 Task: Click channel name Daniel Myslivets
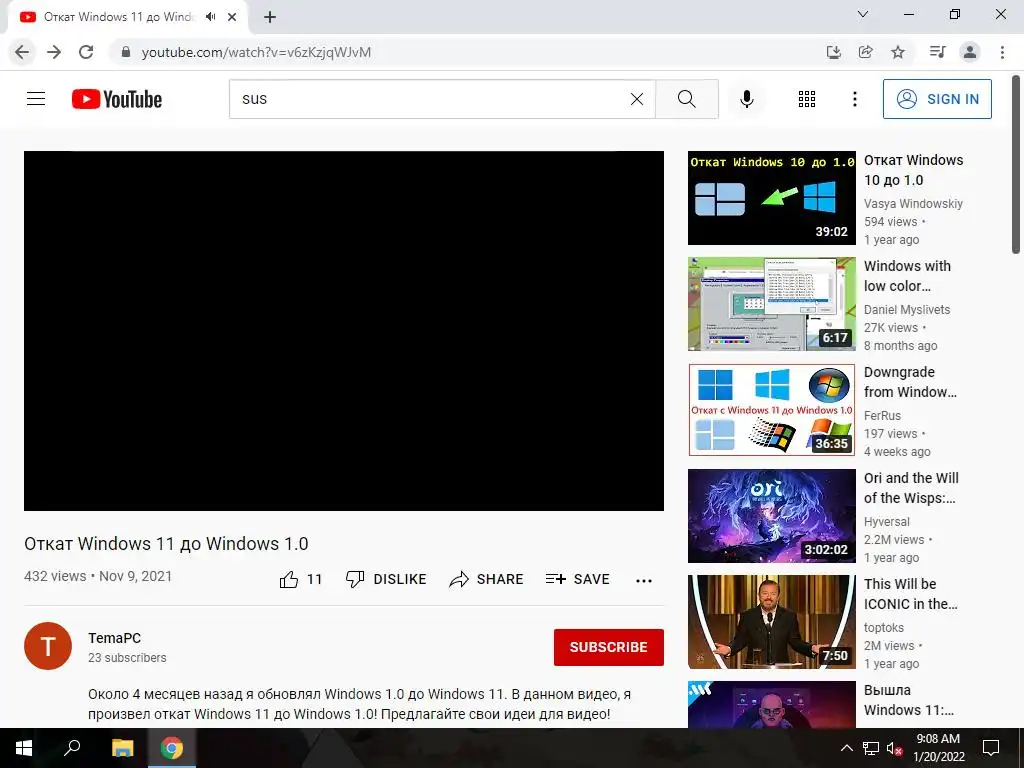(906, 310)
